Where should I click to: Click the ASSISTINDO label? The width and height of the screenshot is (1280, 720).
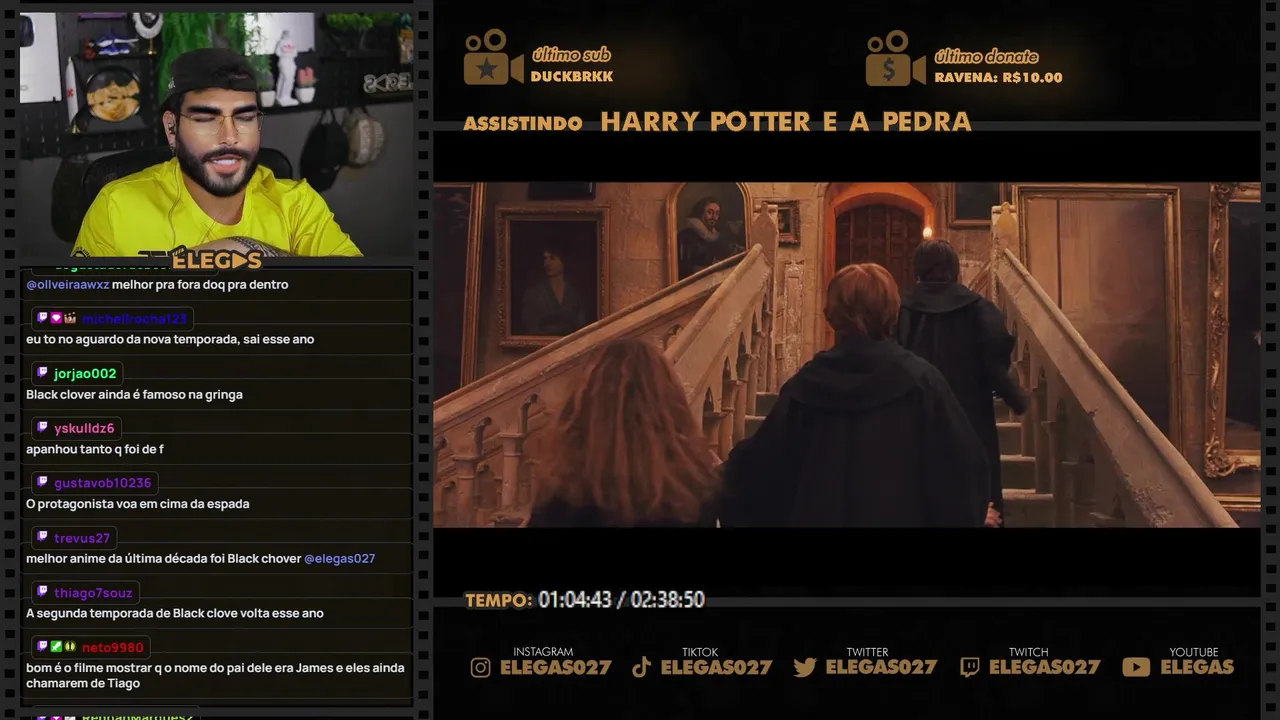point(523,124)
